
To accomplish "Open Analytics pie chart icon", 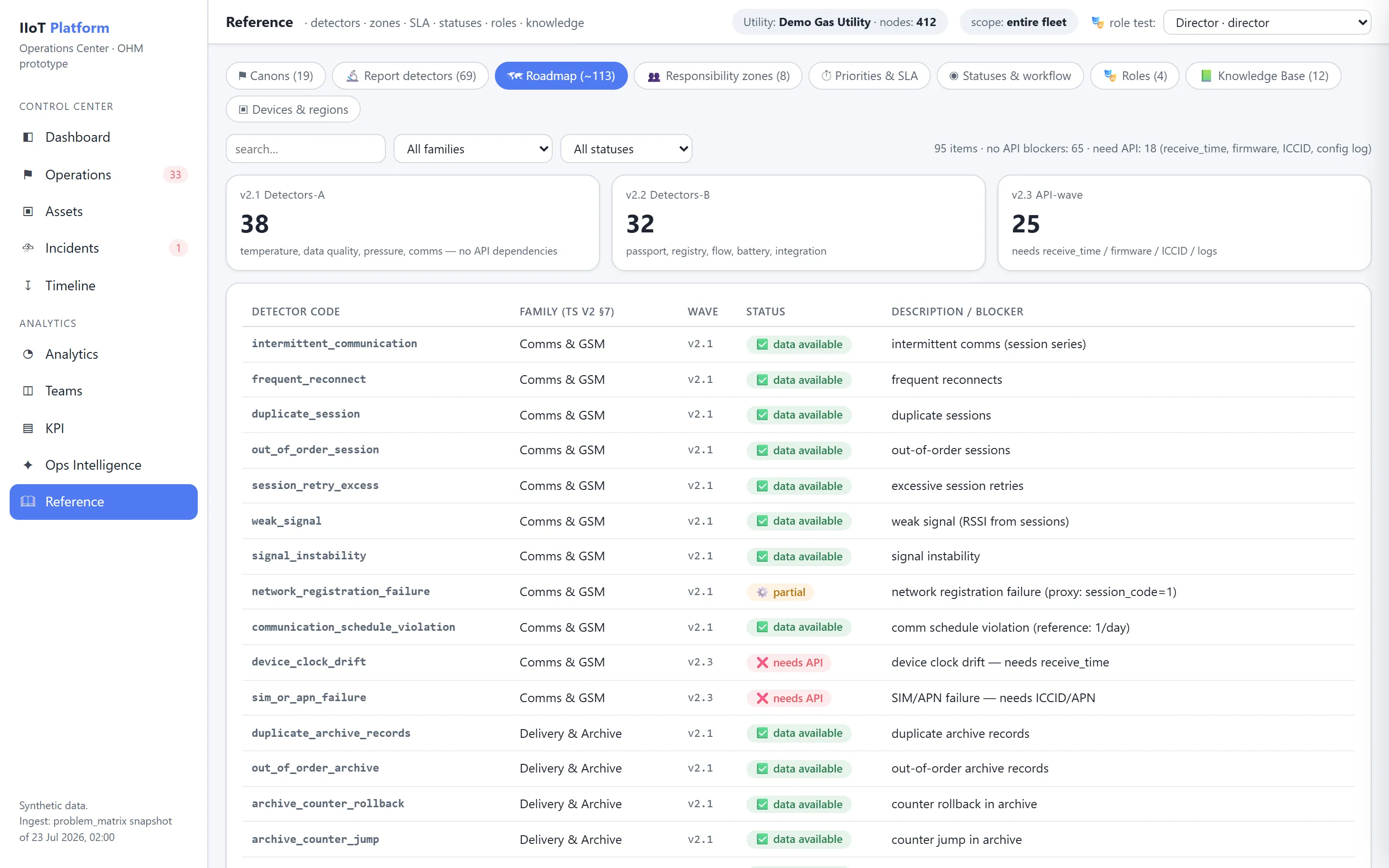I will [27, 354].
